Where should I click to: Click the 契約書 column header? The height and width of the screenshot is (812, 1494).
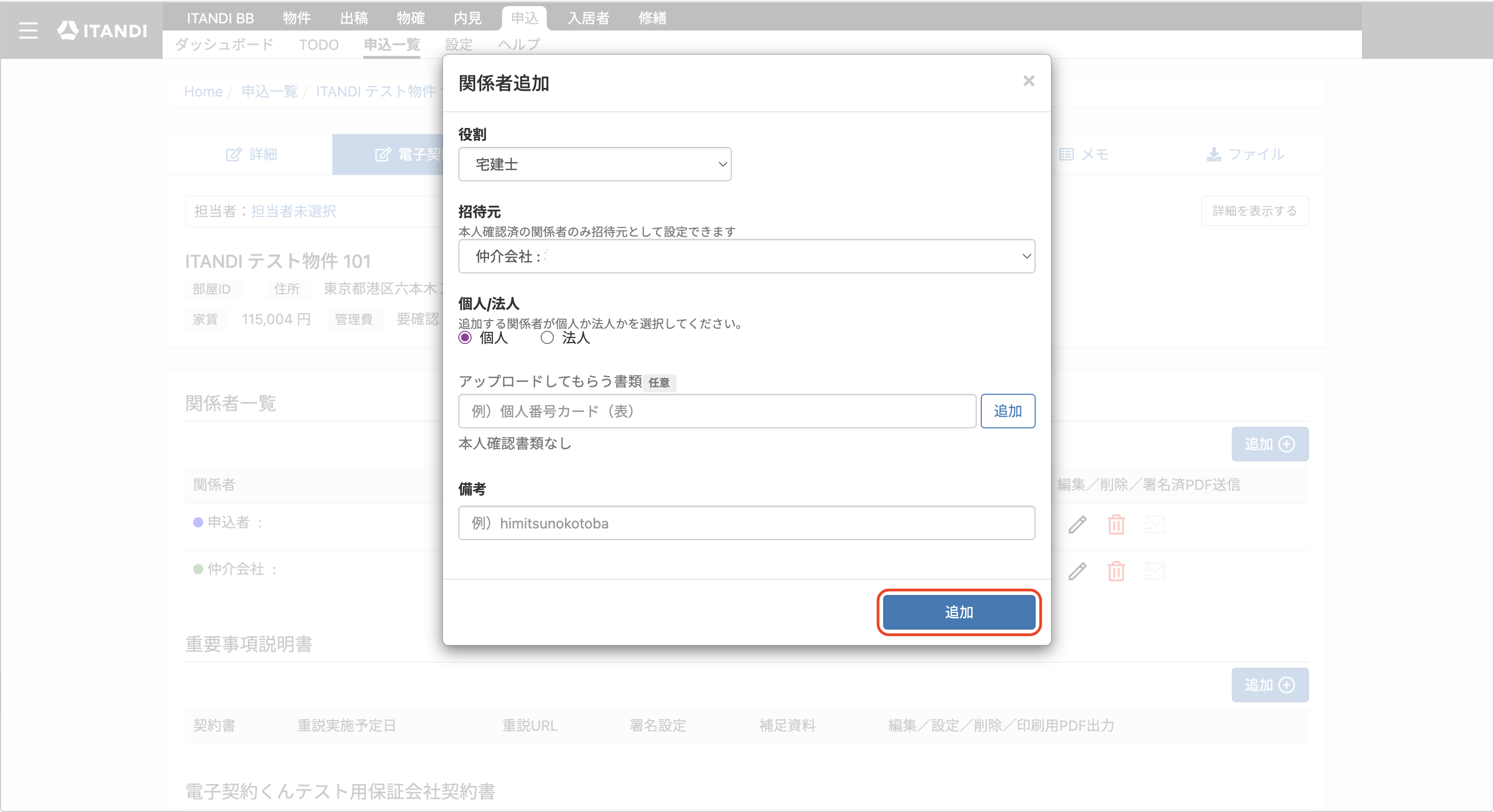pos(214,725)
